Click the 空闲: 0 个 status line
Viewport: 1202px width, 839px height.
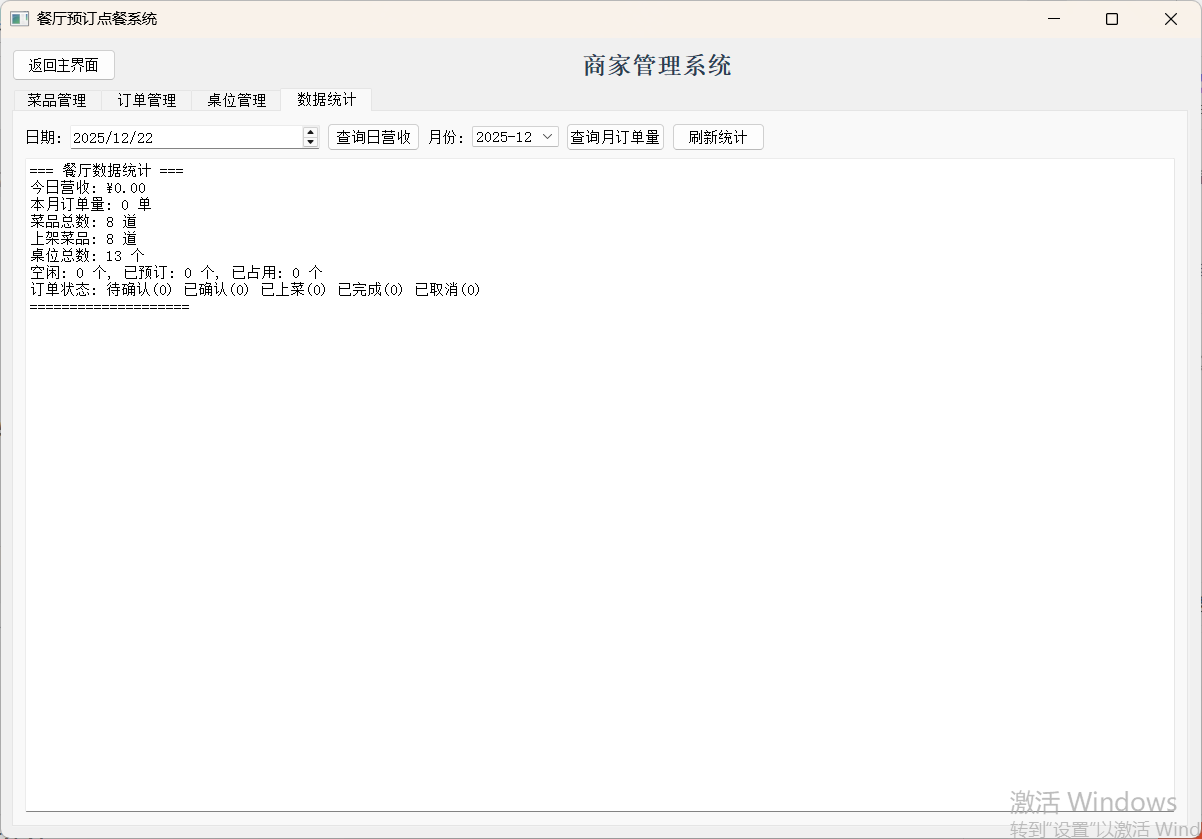176,273
